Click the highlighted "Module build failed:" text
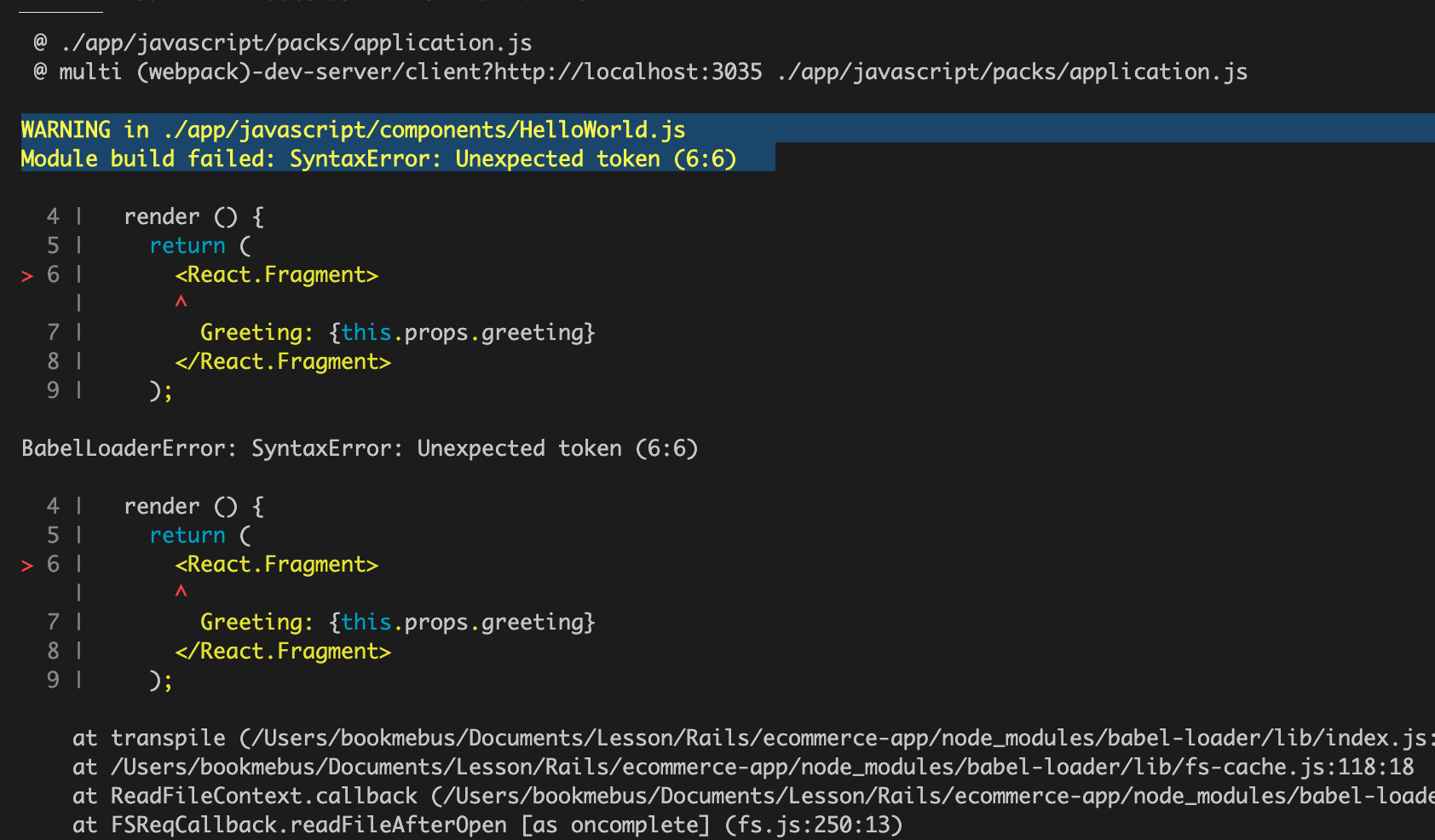1435x840 pixels. [x=148, y=159]
